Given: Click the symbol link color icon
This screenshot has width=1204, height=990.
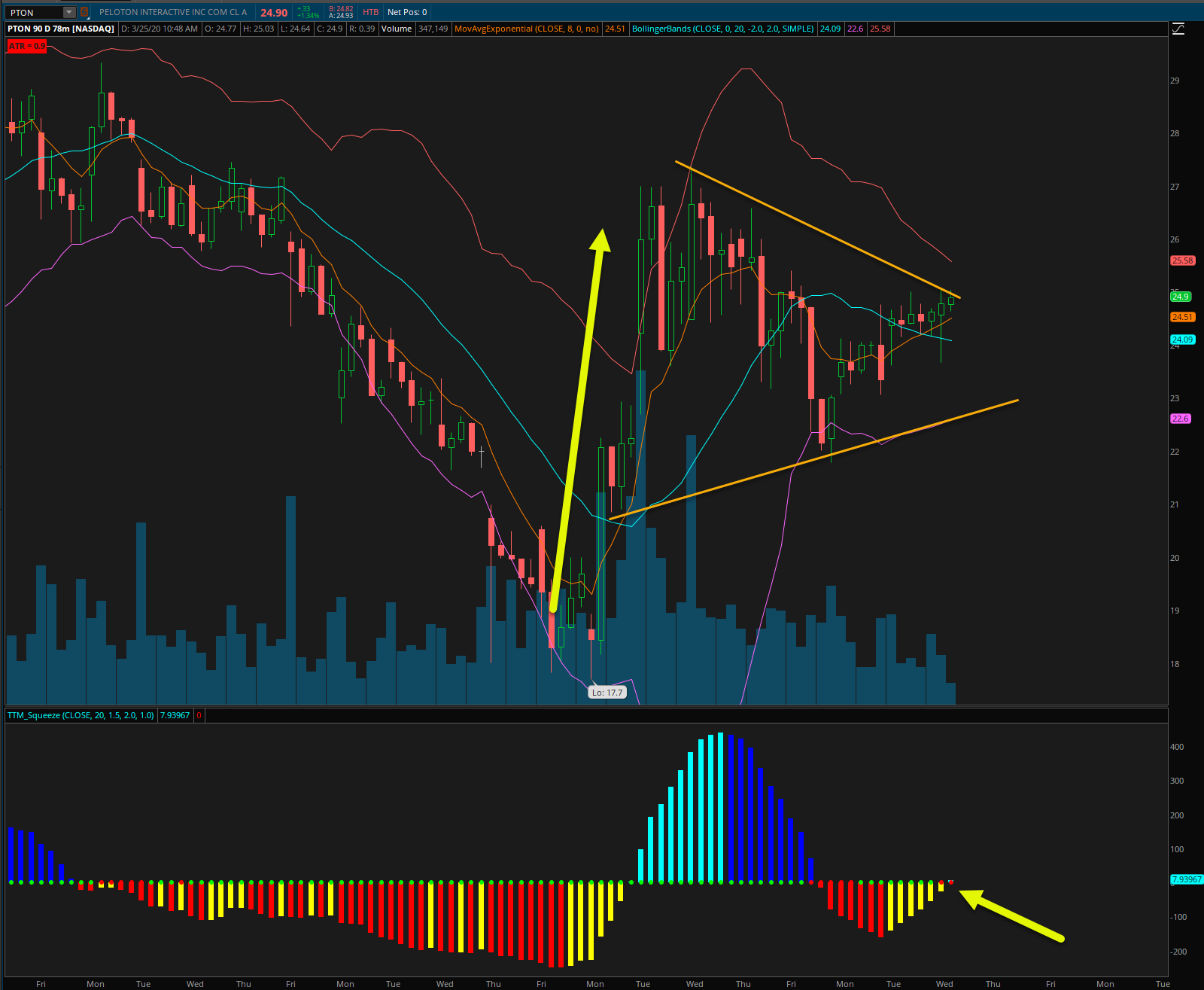Looking at the screenshot, I should tap(84, 12).
